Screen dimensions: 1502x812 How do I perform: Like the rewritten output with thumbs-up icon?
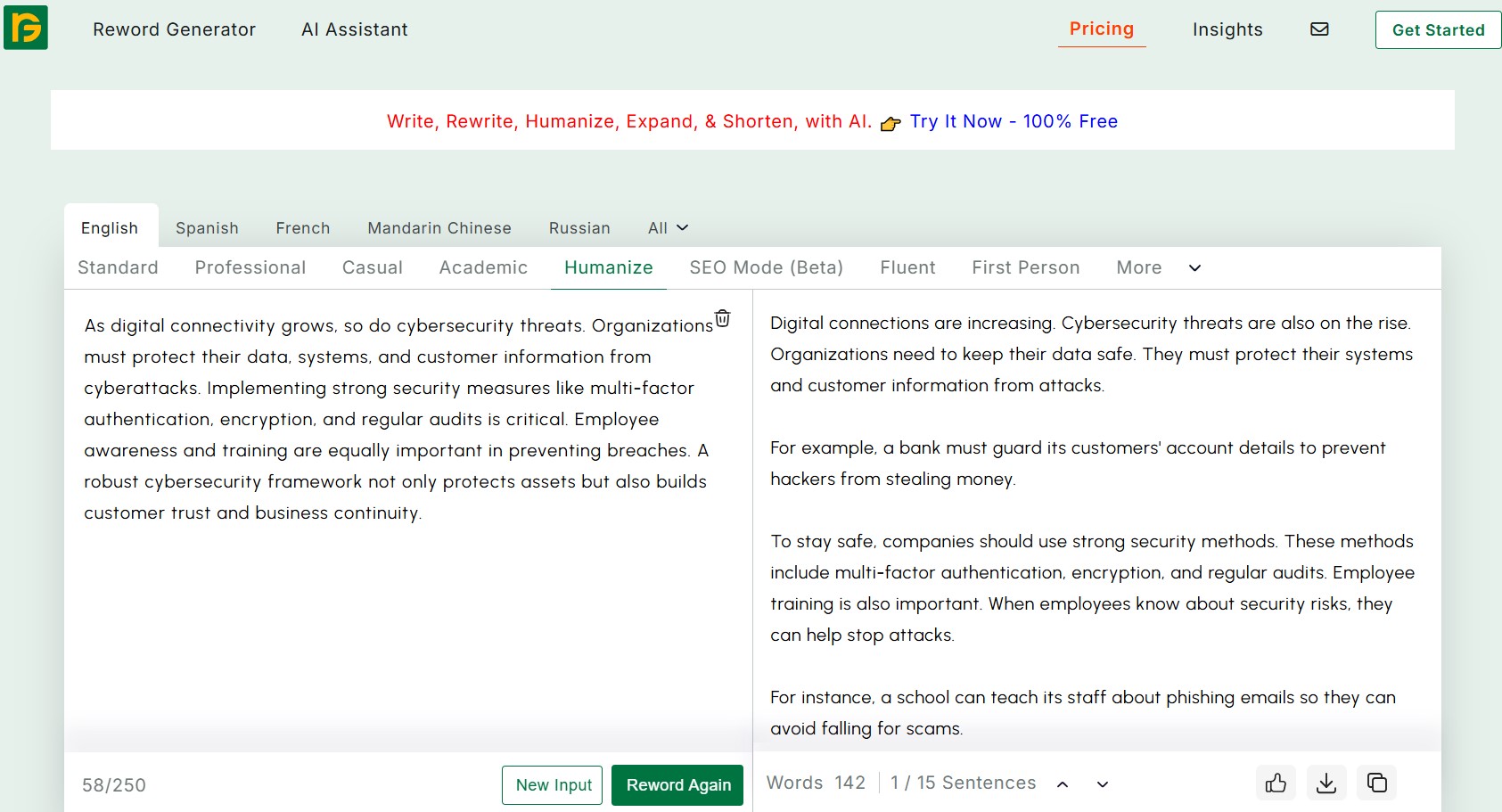point(1276,783)
